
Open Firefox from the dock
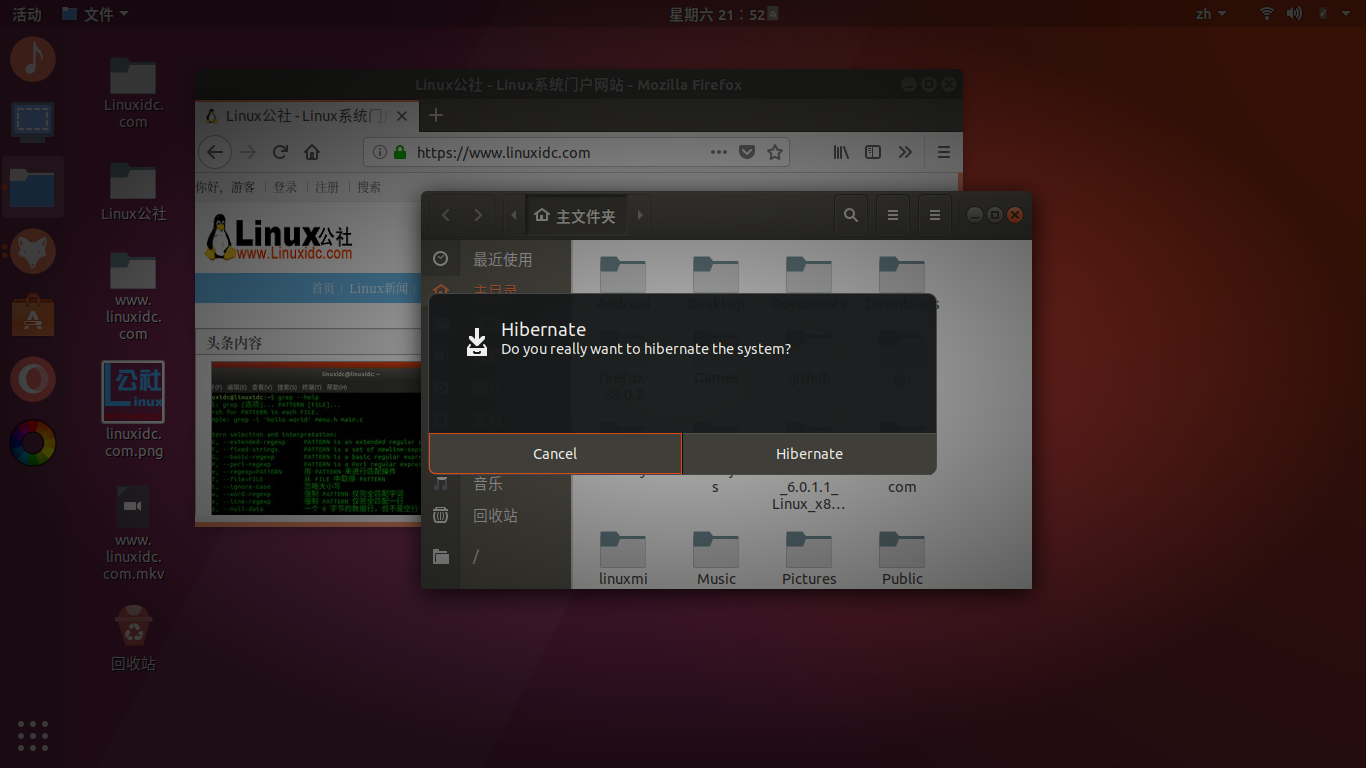(x=33, y=251)
